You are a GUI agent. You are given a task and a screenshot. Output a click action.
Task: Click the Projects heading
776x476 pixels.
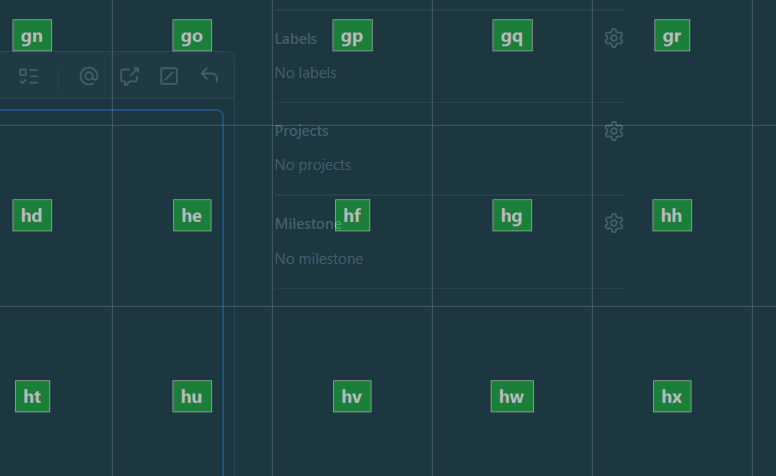tap(301, 131)
